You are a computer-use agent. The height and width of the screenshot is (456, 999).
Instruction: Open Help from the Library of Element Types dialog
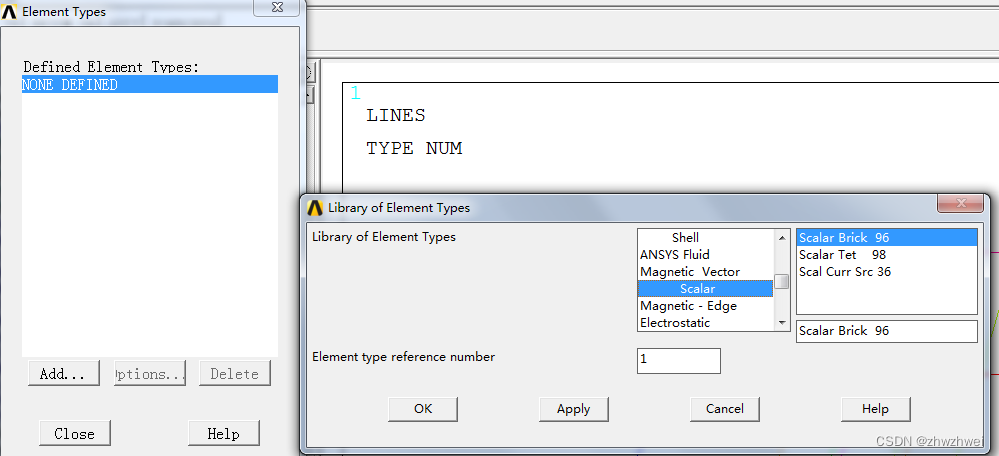875,409
